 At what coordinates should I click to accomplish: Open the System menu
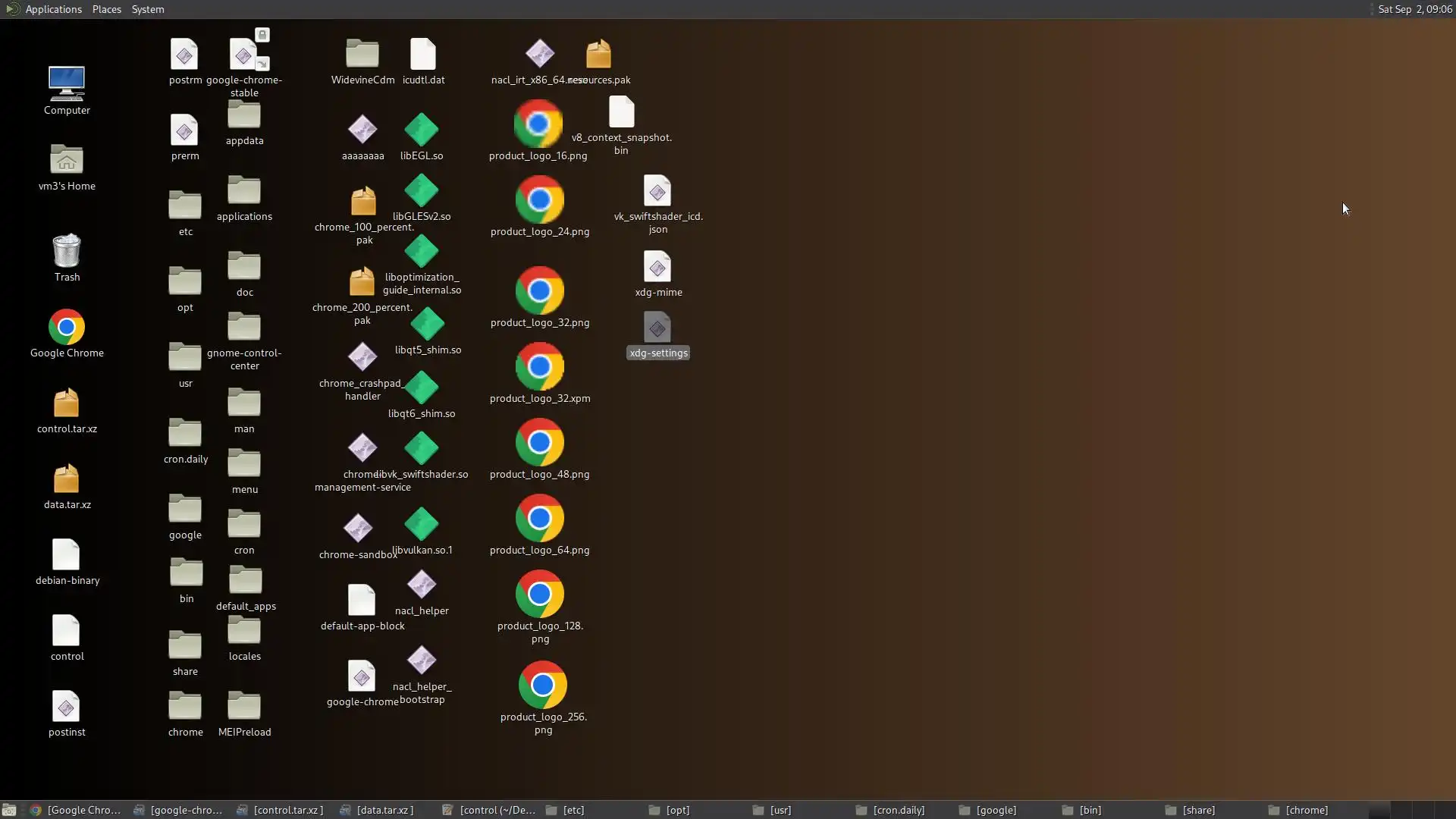coord(147,9)
